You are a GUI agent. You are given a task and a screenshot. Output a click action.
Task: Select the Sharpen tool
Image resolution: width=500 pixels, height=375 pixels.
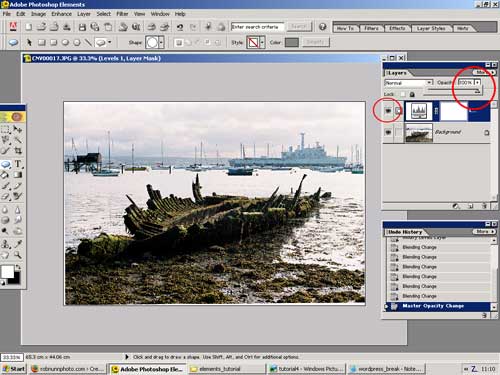(18, 210)
